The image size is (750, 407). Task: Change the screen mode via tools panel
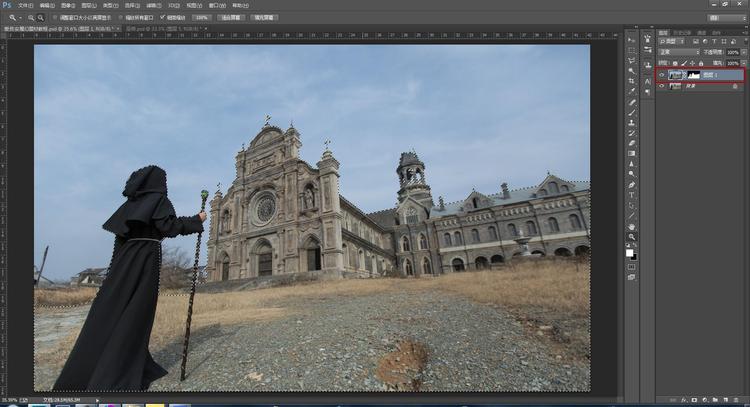pyautogui.click(x=631, y=277)
